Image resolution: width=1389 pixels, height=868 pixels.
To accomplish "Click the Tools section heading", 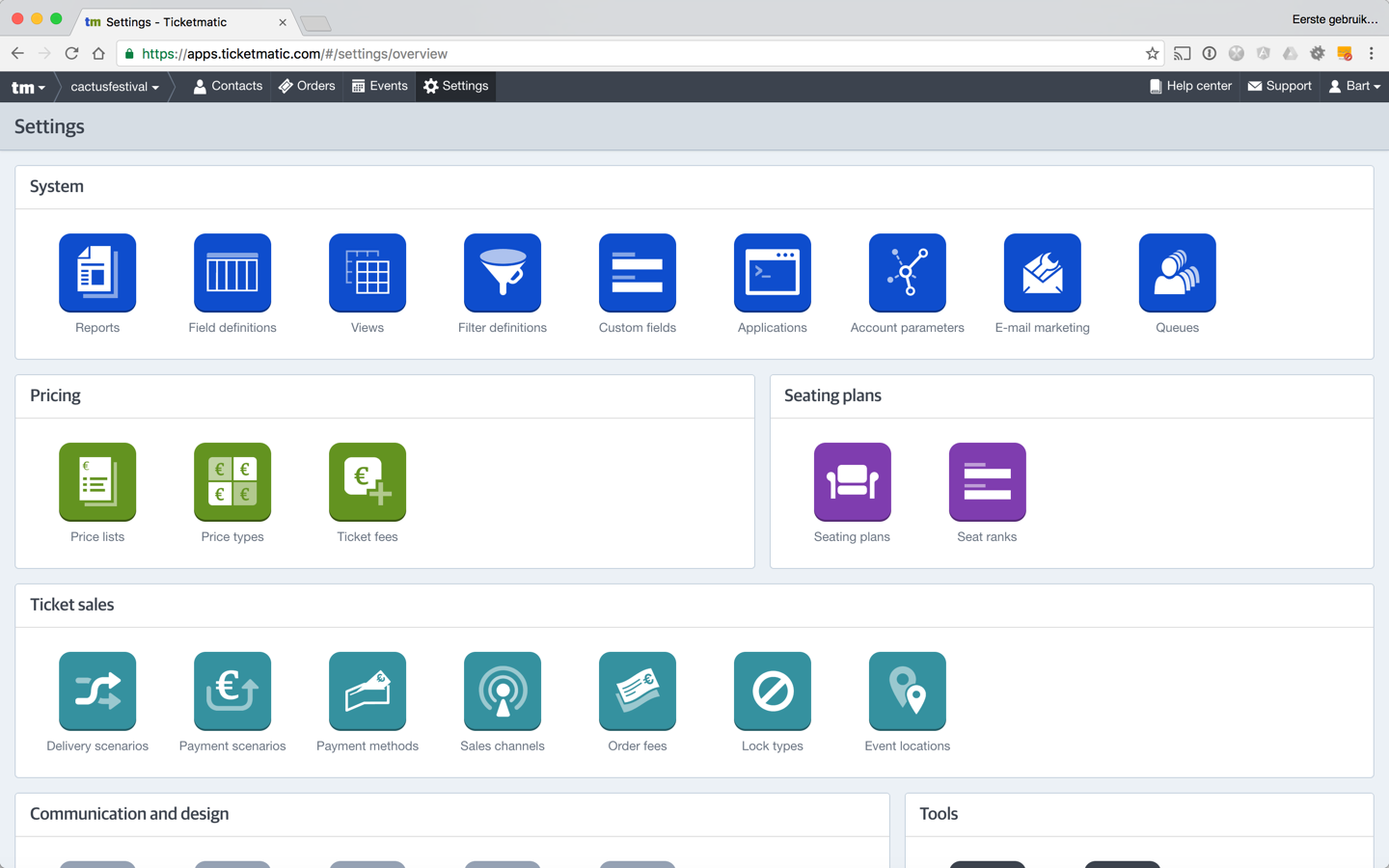I will tap(939, 814).
